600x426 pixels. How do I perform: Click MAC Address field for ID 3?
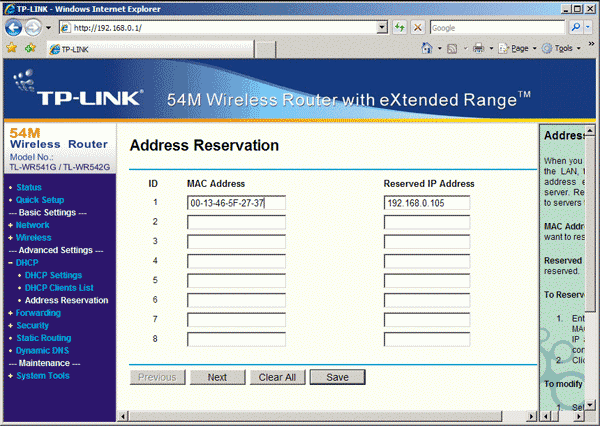[236, 242]
